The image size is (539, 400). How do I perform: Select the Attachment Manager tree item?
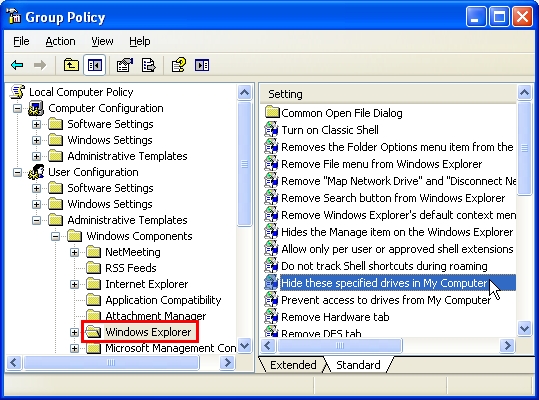[x=155, y=315]
